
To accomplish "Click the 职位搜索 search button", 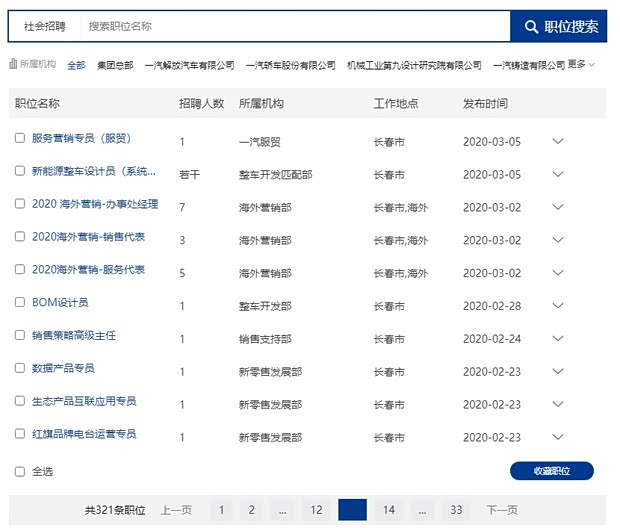I will [x=558, y=26].
